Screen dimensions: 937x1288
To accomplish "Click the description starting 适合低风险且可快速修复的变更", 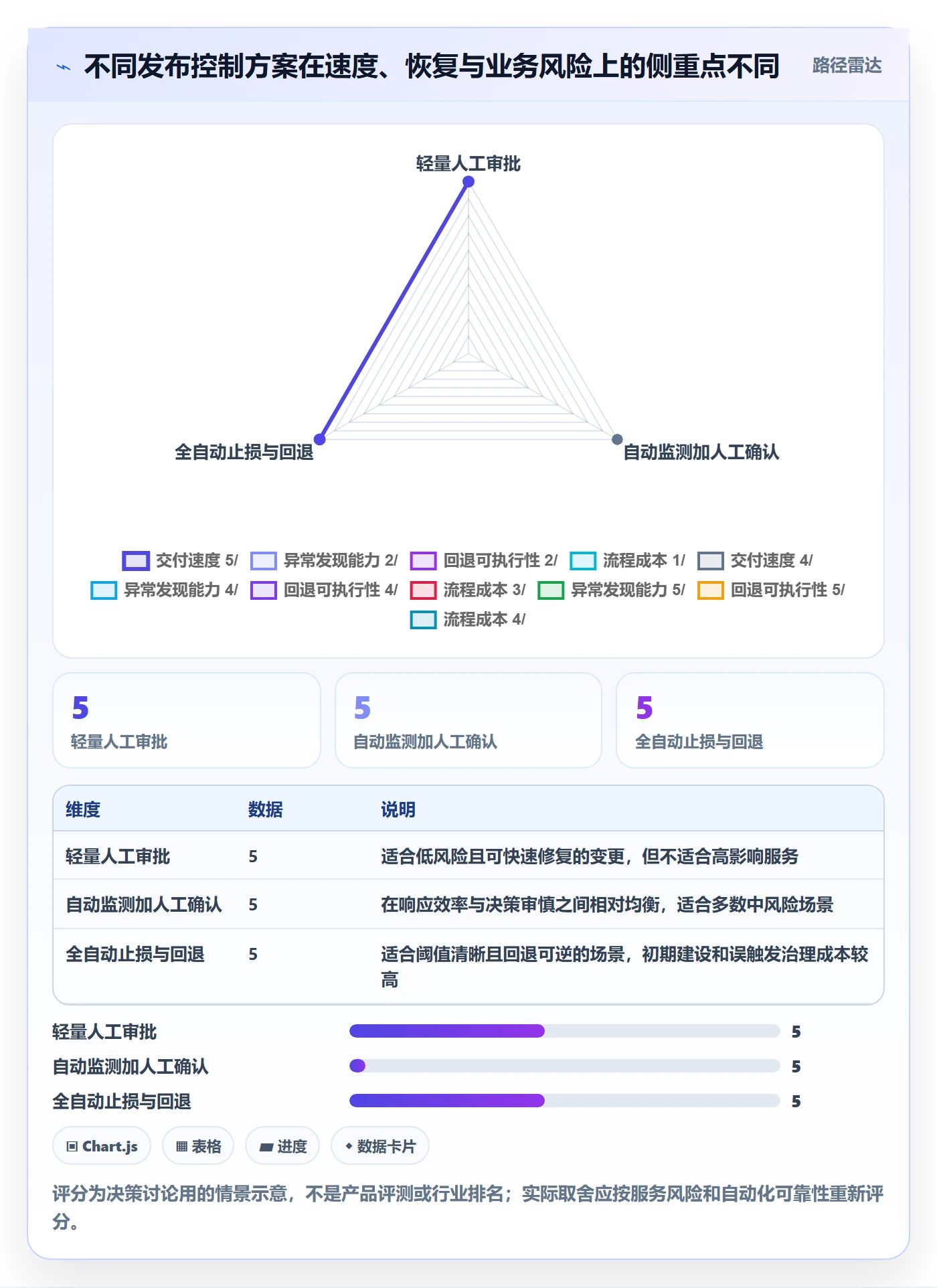I will point(590,856).
